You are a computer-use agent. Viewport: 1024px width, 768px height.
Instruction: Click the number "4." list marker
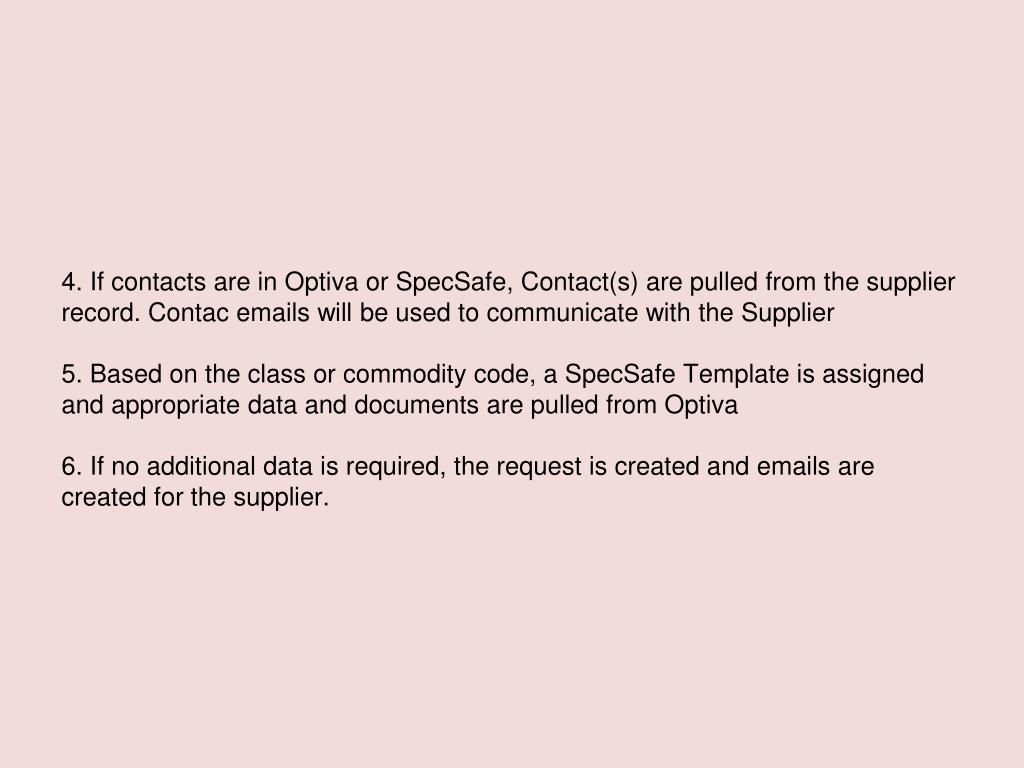(72, 282)
